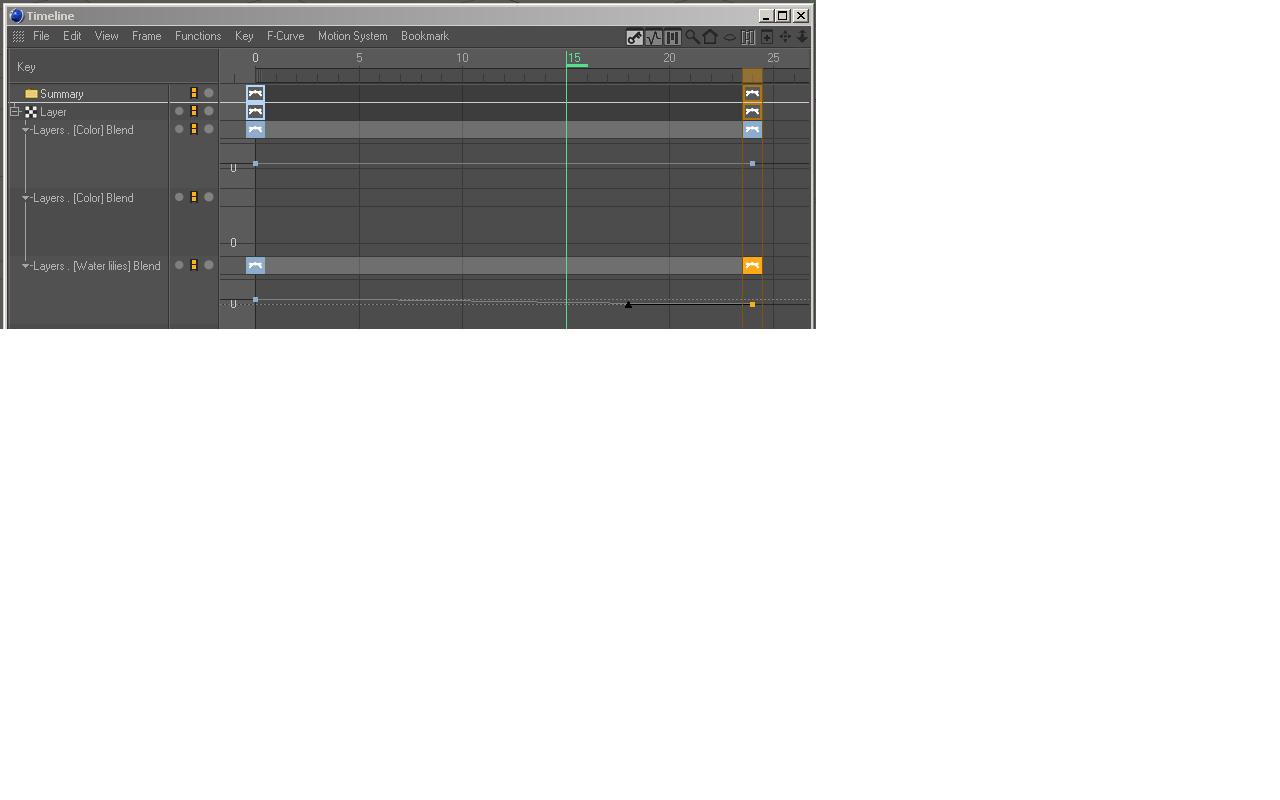Screen dimensions: 1280x800
Task: Click the Motion mode icon with vertical bars
Action: [672, 37]
